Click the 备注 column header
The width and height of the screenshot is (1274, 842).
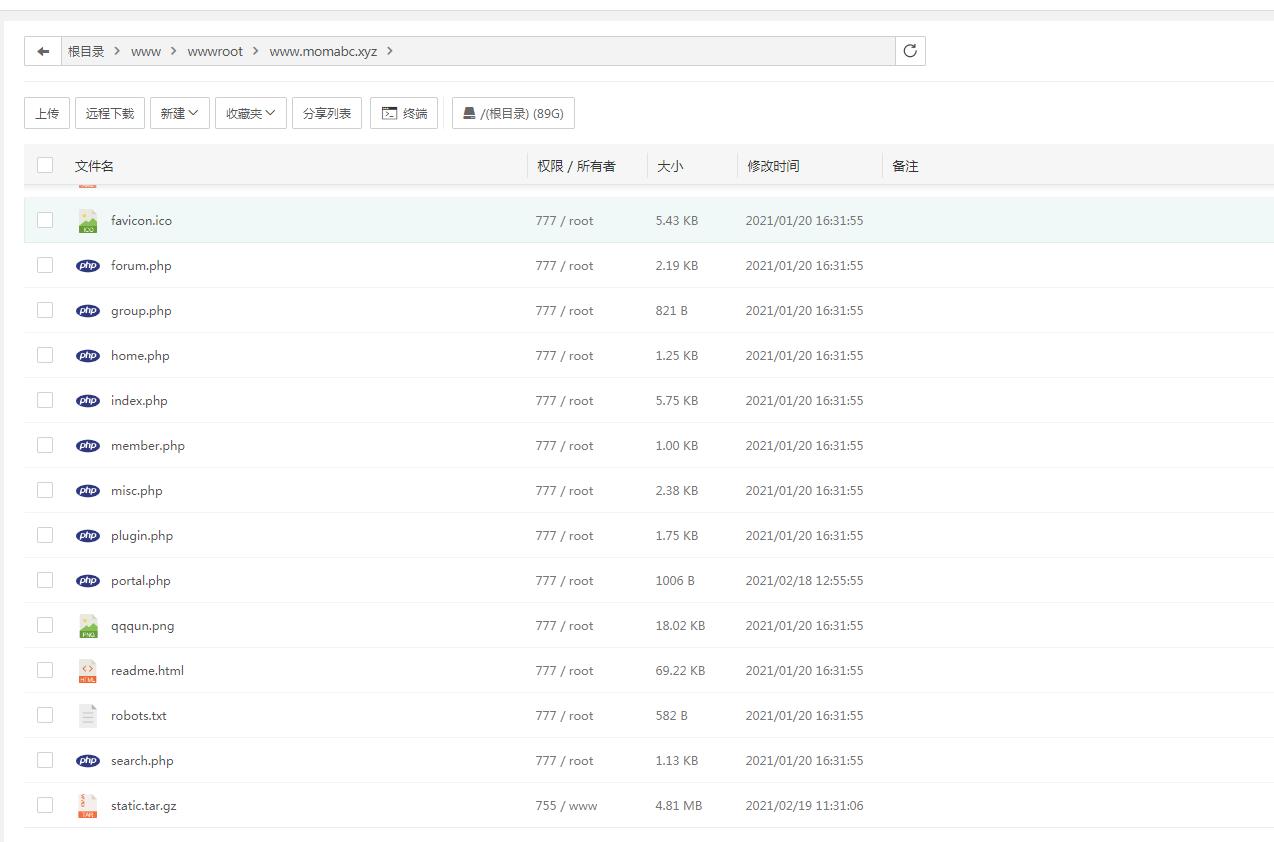(905, 166)
